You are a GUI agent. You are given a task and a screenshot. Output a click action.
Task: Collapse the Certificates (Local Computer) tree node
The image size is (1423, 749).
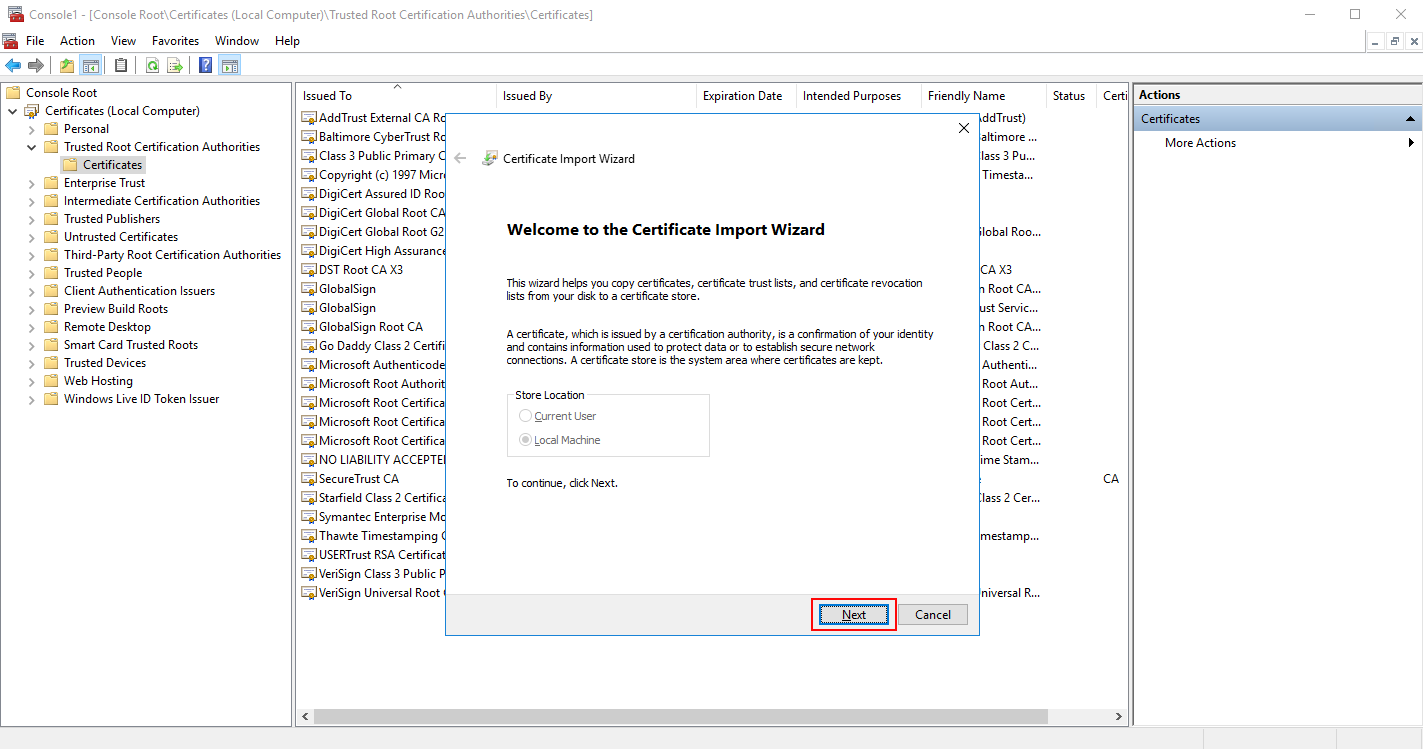click(x=12, y=110)
